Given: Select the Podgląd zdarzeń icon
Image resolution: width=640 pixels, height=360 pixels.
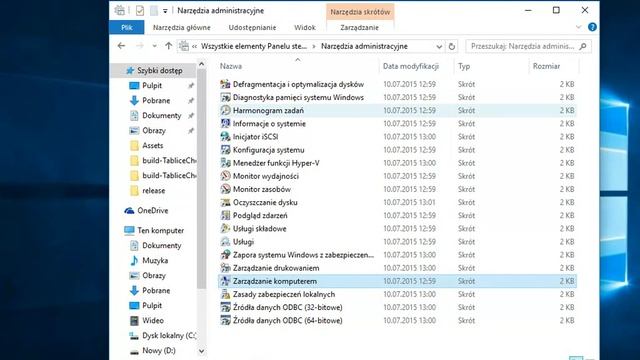Looking at the screenshot, I should (225, 215).
